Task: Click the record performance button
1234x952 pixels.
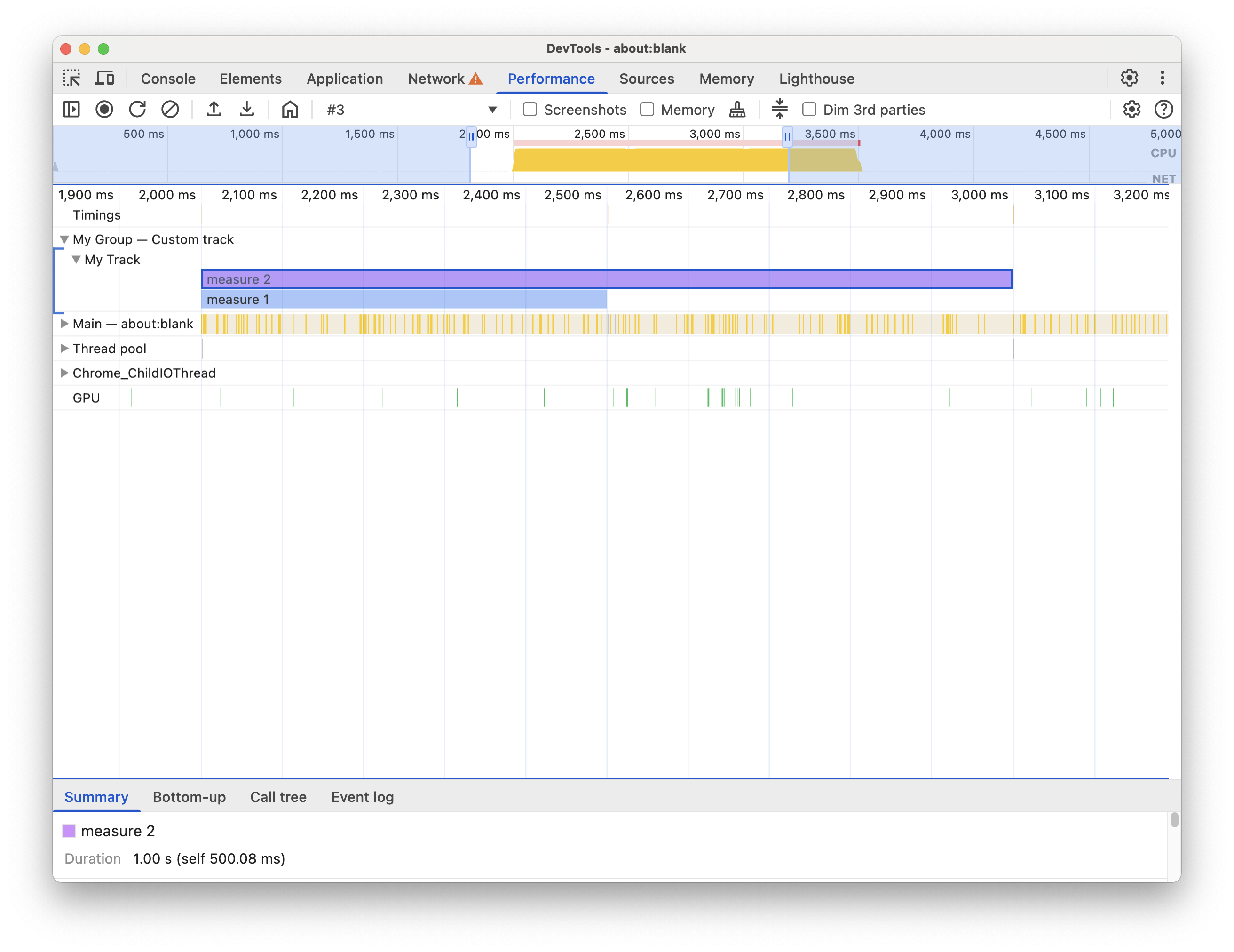Action: coord(104,109)
